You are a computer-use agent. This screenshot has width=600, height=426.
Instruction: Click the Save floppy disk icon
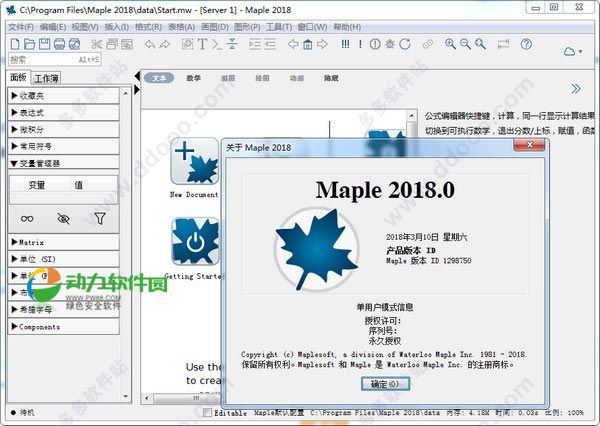(x=44, y=44)
